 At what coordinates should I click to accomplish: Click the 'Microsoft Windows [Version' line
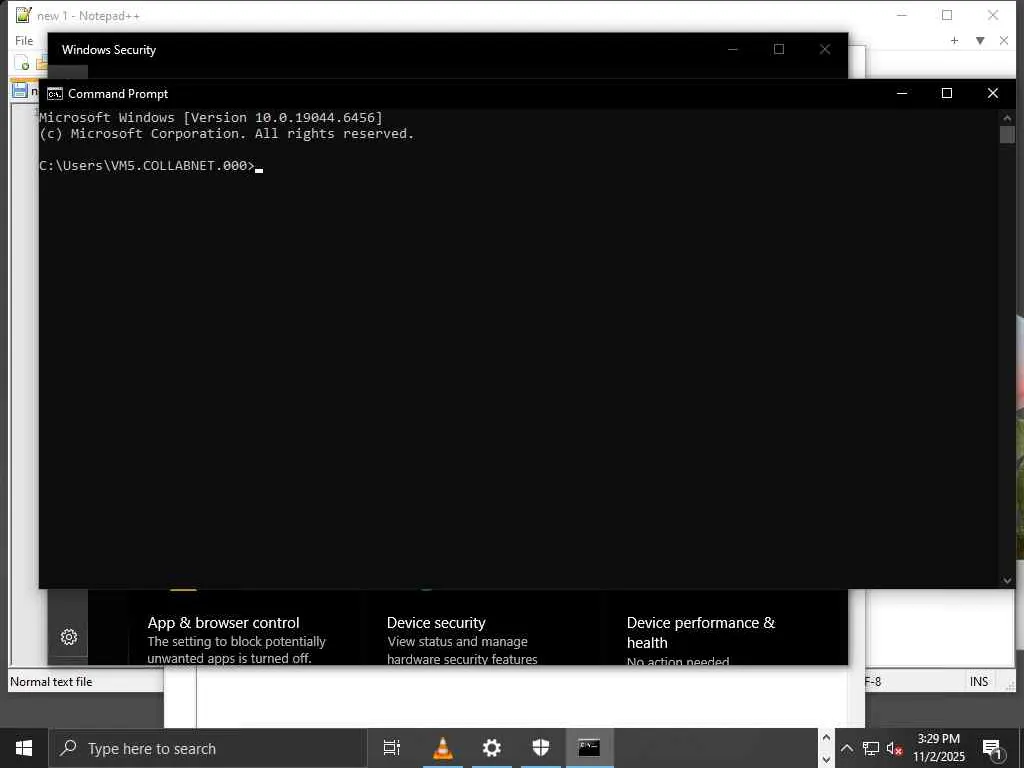(x=211, y=118)
